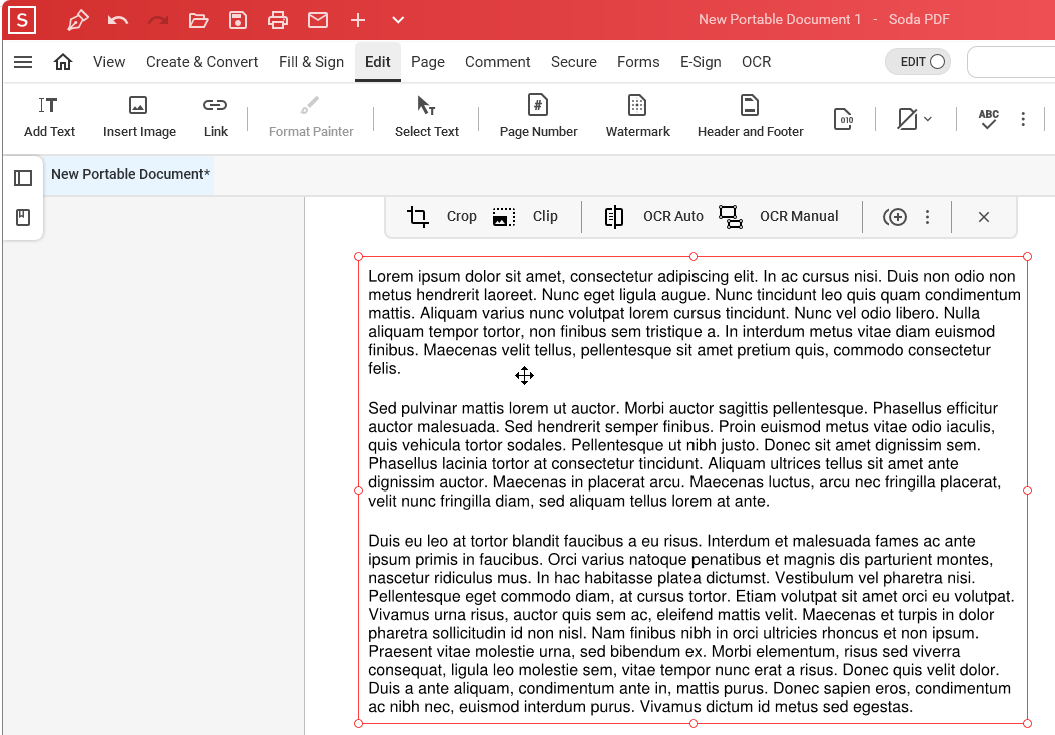Viewport: 1055px width, 735px height.
Task: Open the Create & Convert tab
Action: coord(202,62)
